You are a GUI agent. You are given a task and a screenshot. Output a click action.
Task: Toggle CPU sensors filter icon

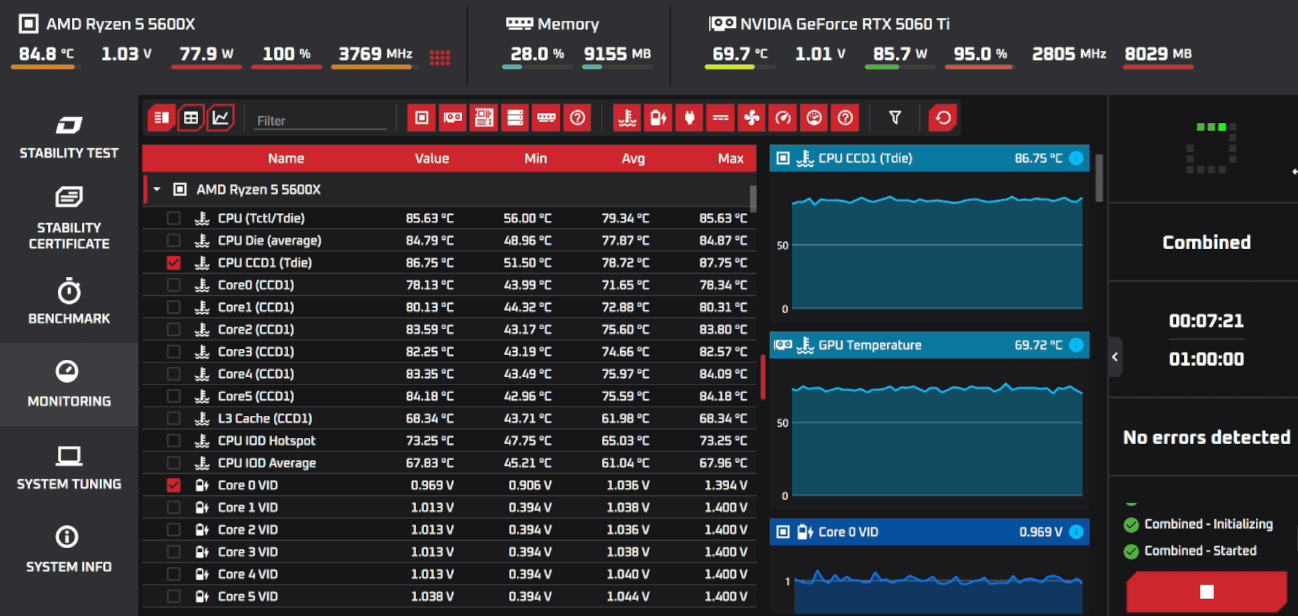(x=422, y=118)
